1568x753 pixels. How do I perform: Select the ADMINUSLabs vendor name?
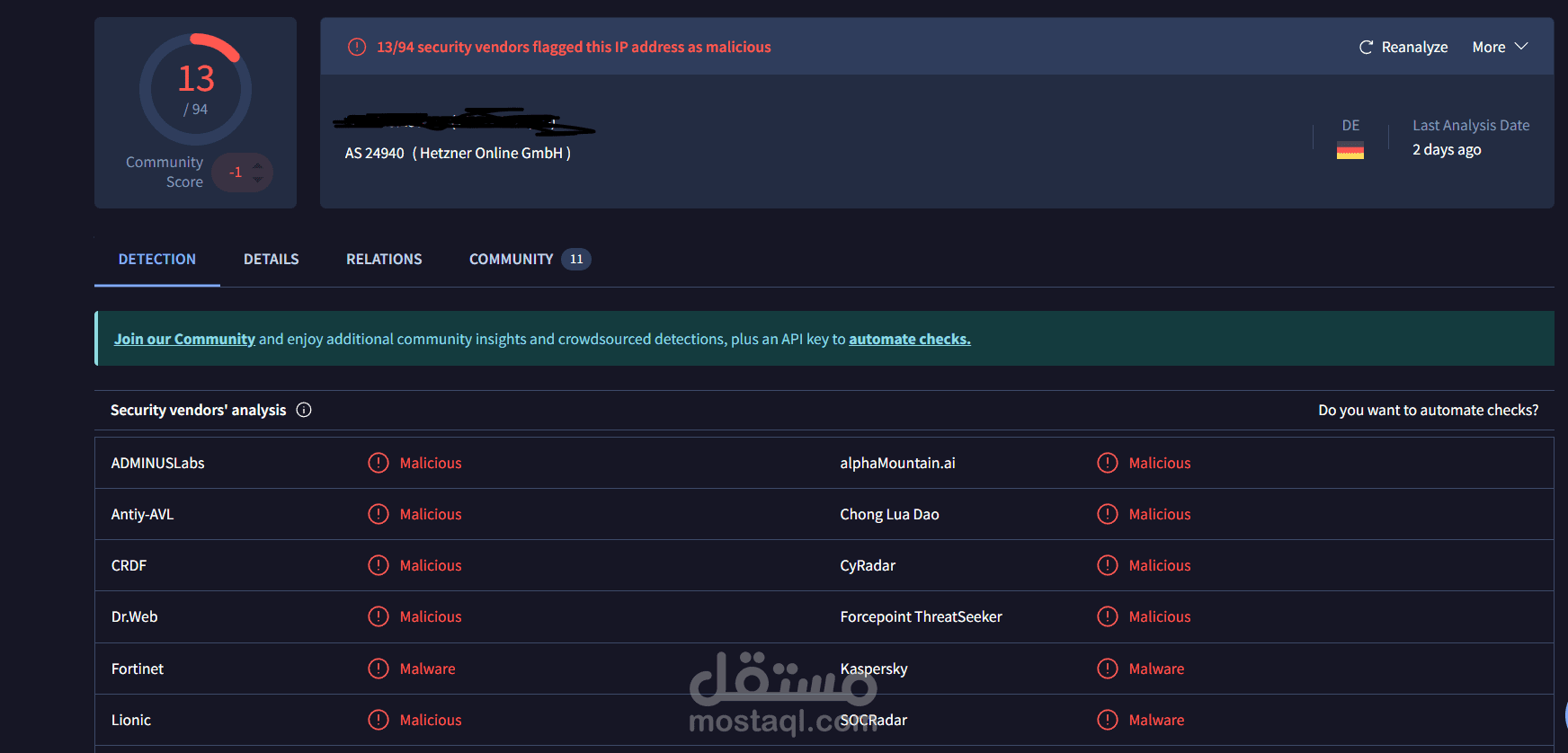pos(157,463)
